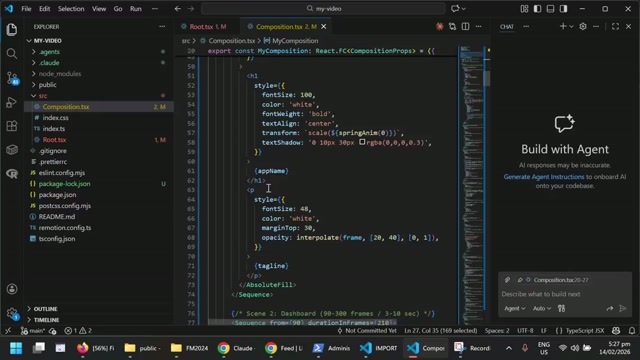Close the Composition.tsx tab
The height and width of the screenshot is (360, 640).
[324, 27]
